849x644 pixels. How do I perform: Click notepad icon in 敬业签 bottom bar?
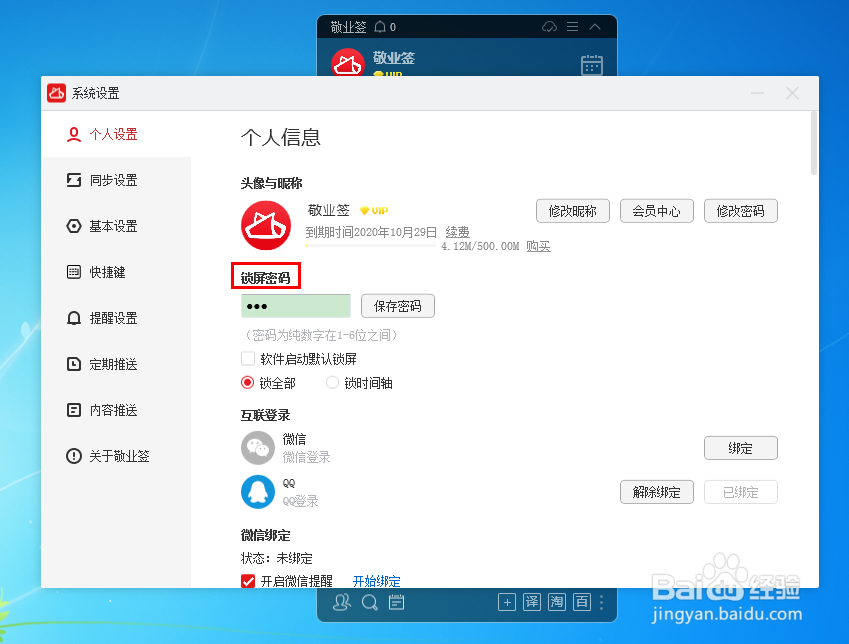tap(397, 602)
